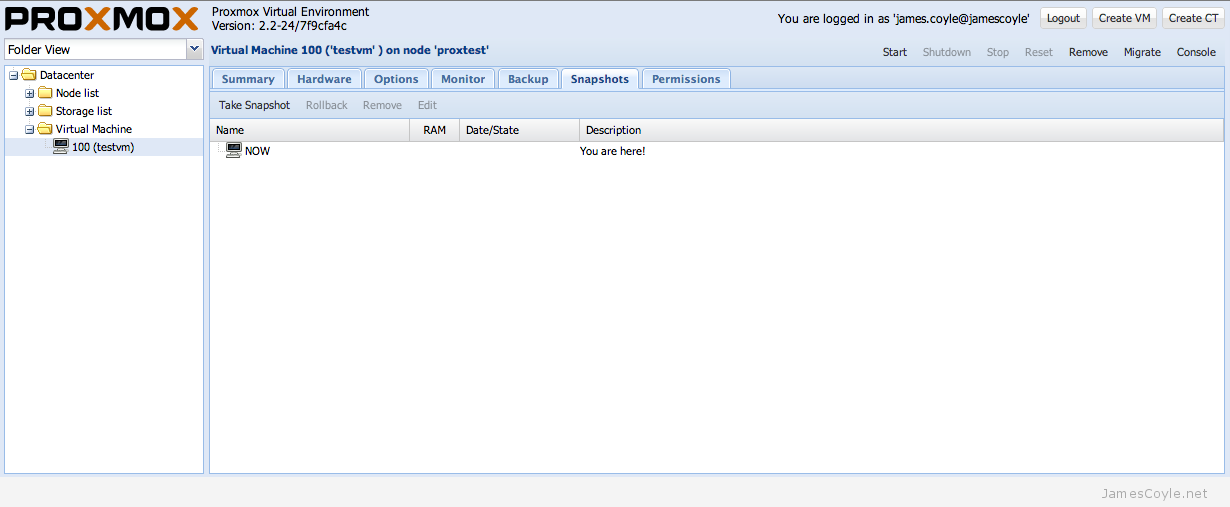1230x507 pixels.
Task: Collapse the Datacenter tree node
Action: click(x=14, y=75)
